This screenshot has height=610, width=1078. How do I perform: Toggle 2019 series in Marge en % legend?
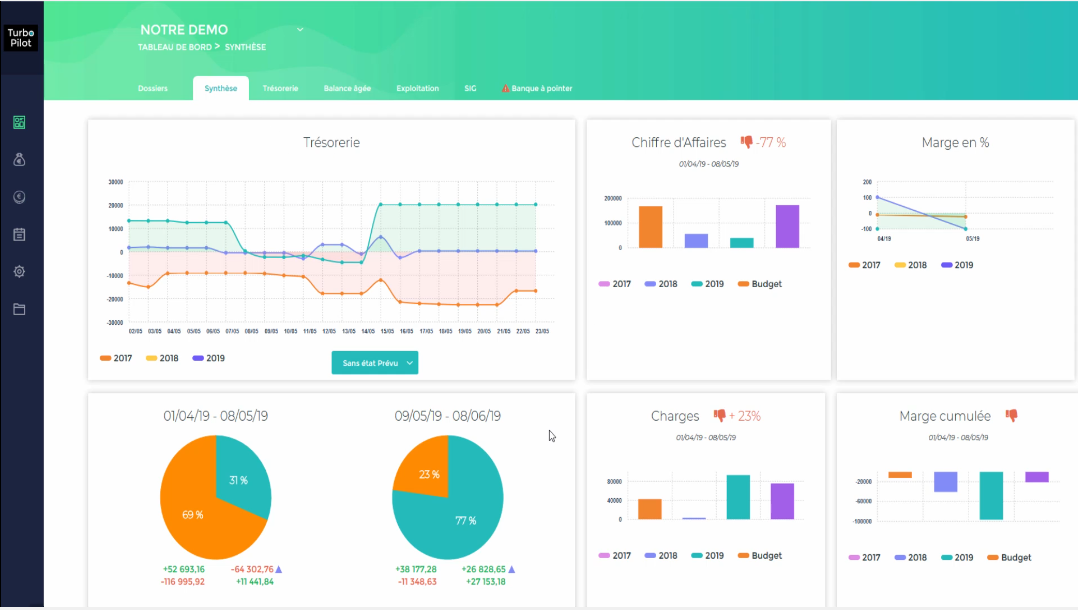(x=958, y=265)
